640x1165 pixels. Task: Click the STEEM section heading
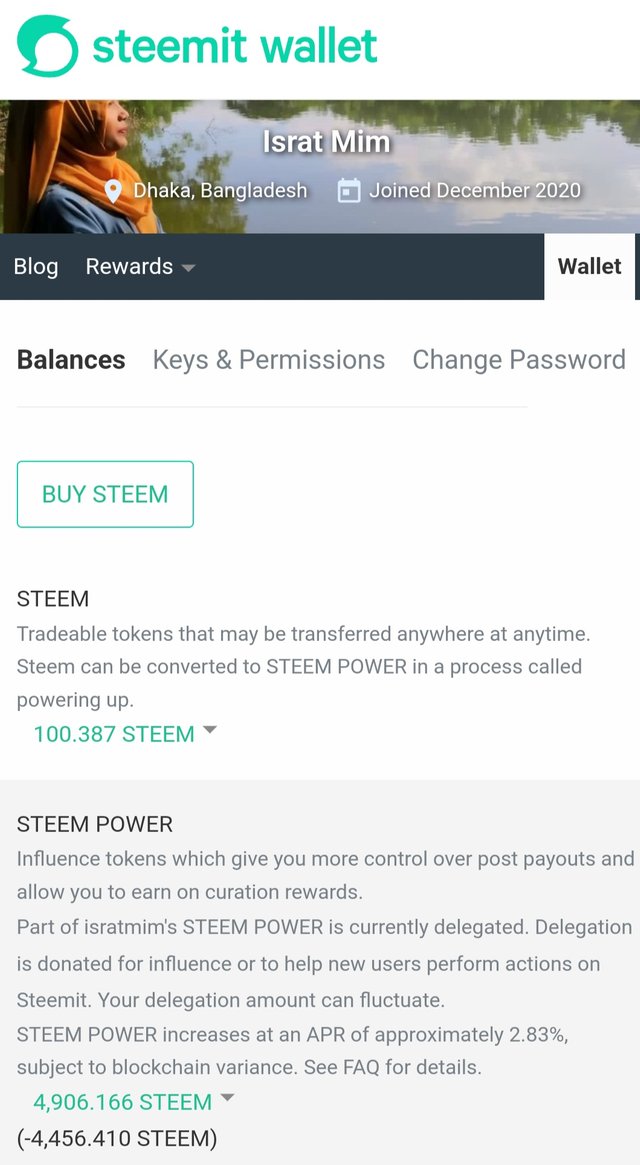click(x=53, y=599)
